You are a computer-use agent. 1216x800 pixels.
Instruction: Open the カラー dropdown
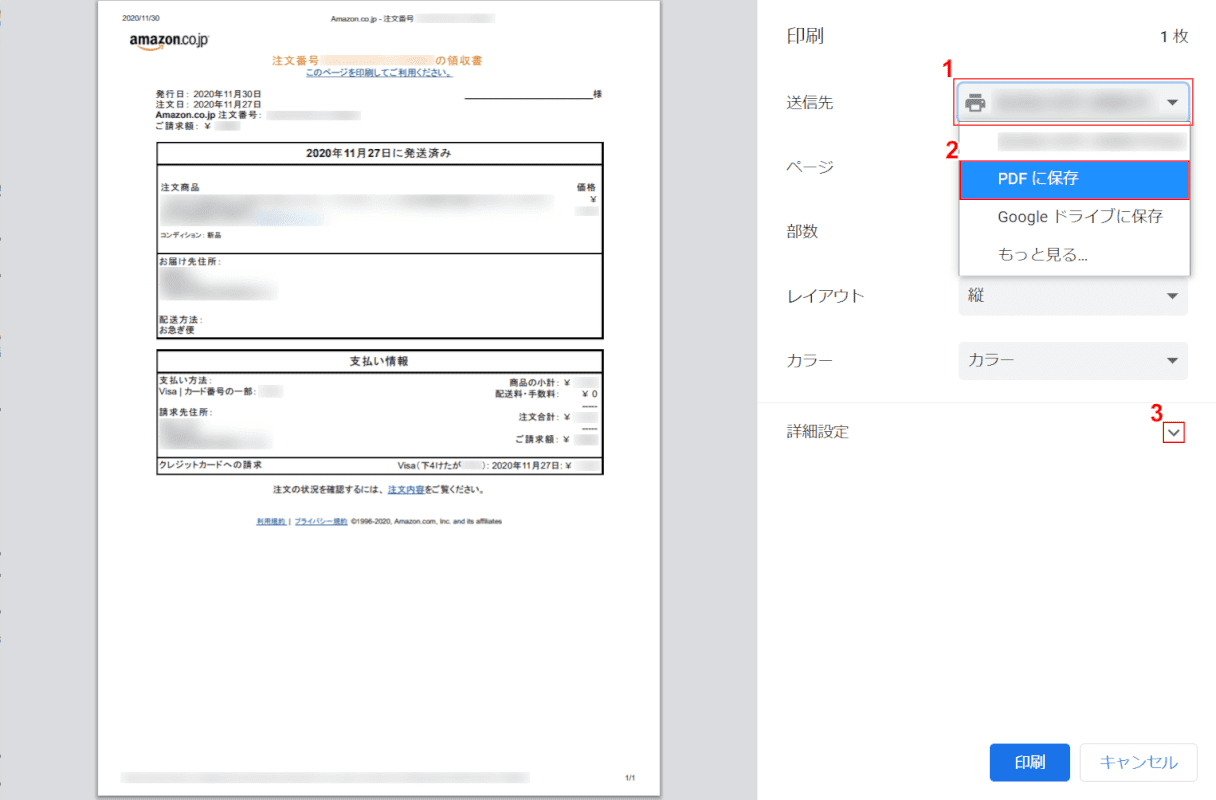pos(1073,361)
